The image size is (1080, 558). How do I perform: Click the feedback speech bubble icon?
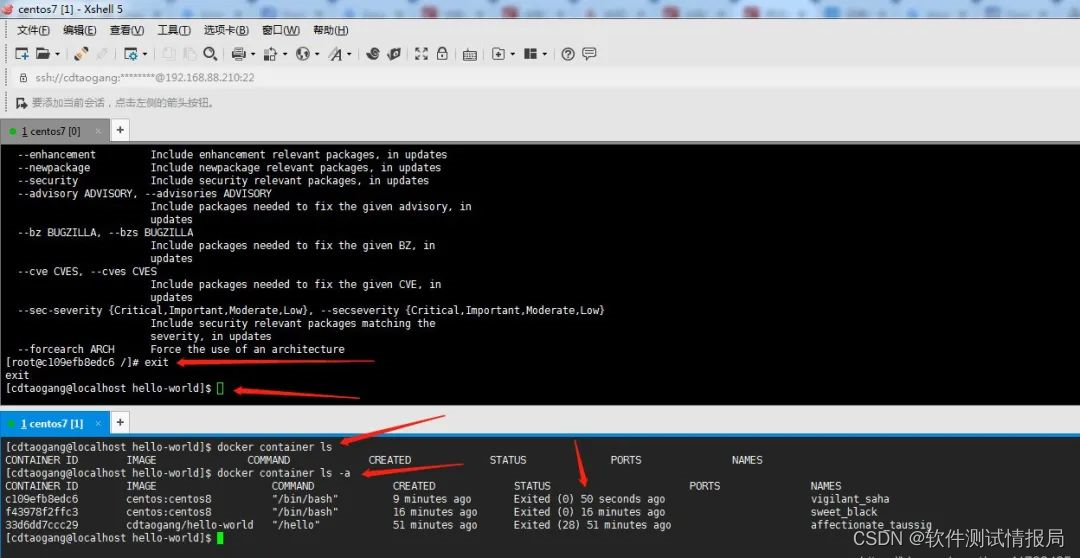click(589, 54)
